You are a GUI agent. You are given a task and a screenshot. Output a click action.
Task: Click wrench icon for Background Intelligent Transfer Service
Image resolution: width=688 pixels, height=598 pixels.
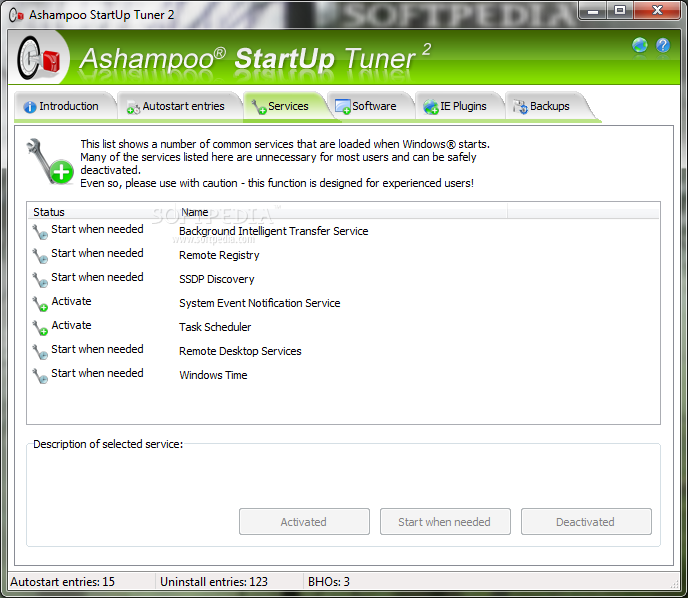click(40, 232)
